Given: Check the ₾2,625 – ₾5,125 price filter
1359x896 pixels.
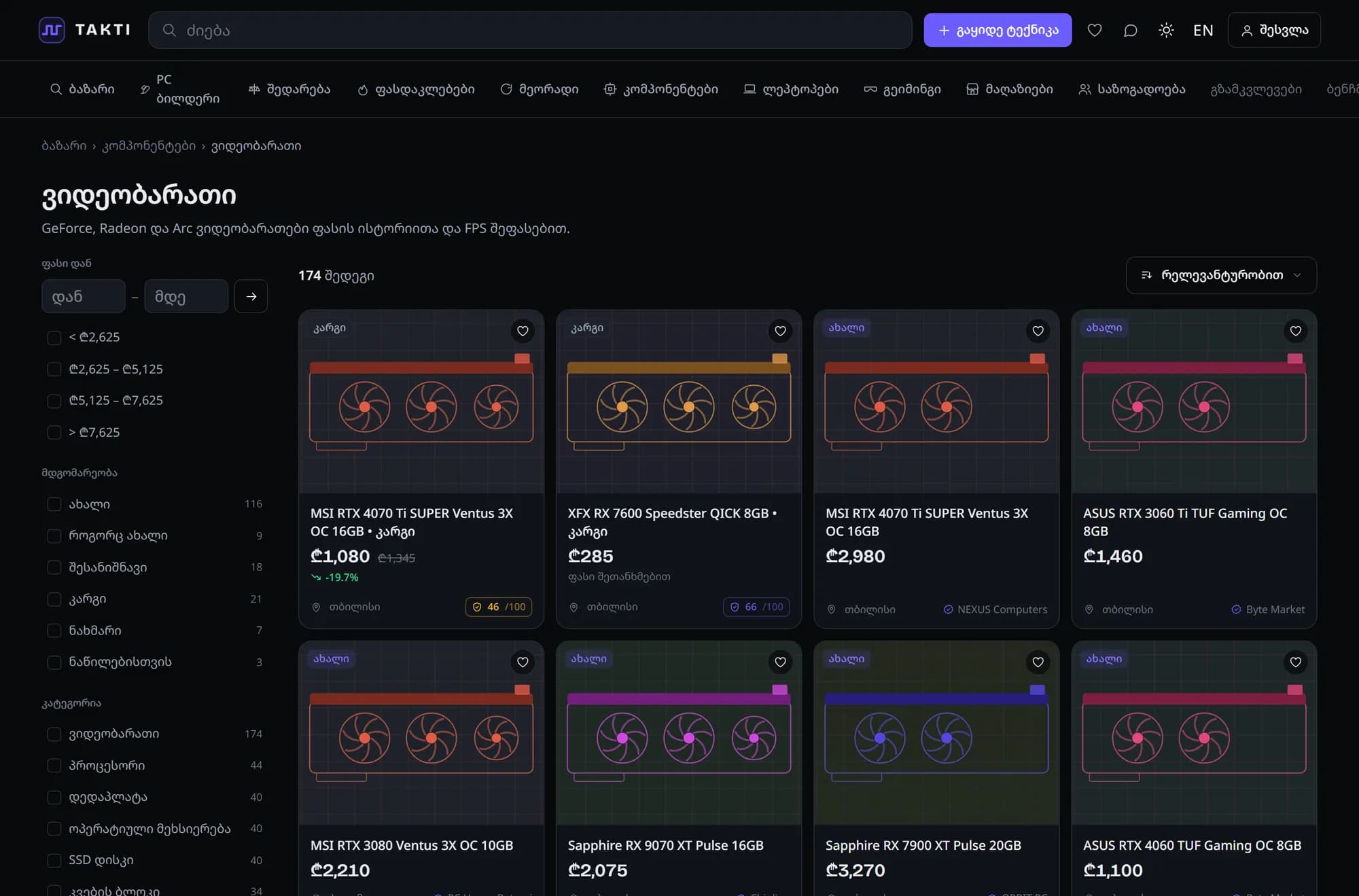Looking at the screenshot, I should (x=54, y=369).
